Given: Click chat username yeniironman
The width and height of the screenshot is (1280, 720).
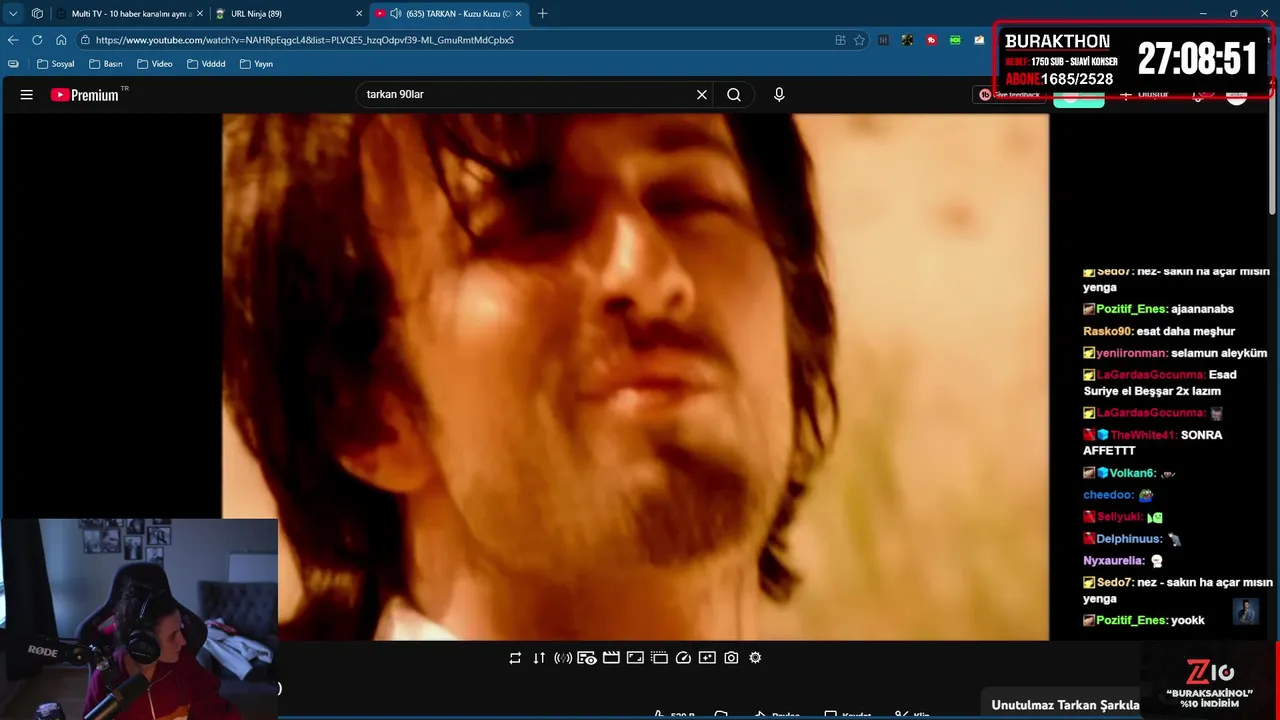Looking at the screenshot, I should [x=1132, y=353].
